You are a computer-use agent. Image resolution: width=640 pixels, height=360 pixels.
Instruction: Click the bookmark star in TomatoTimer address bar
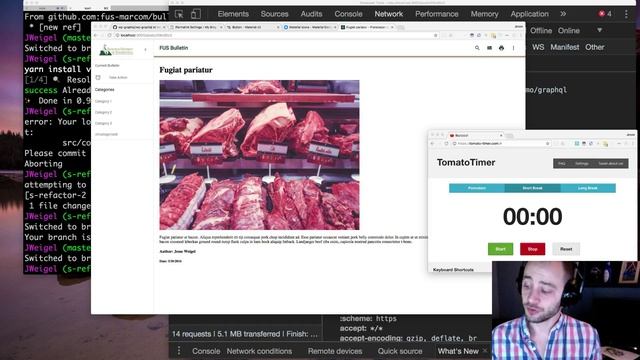coord(547,144)
